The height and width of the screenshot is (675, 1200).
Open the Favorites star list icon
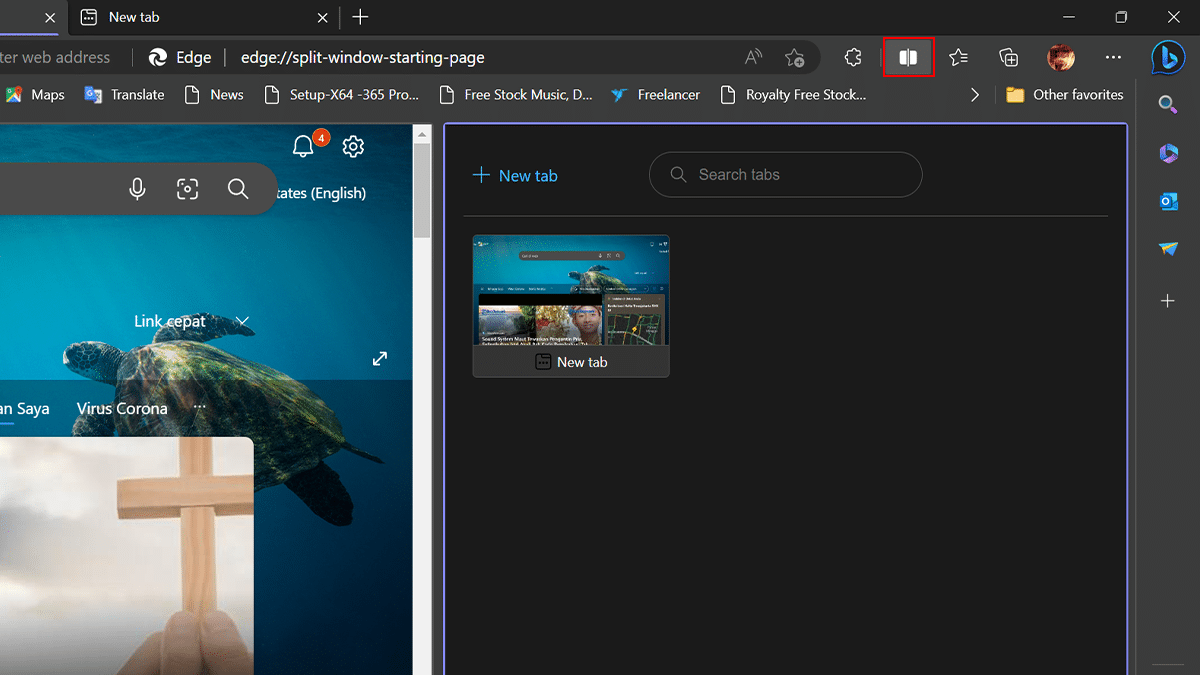(x=958, y=58)
